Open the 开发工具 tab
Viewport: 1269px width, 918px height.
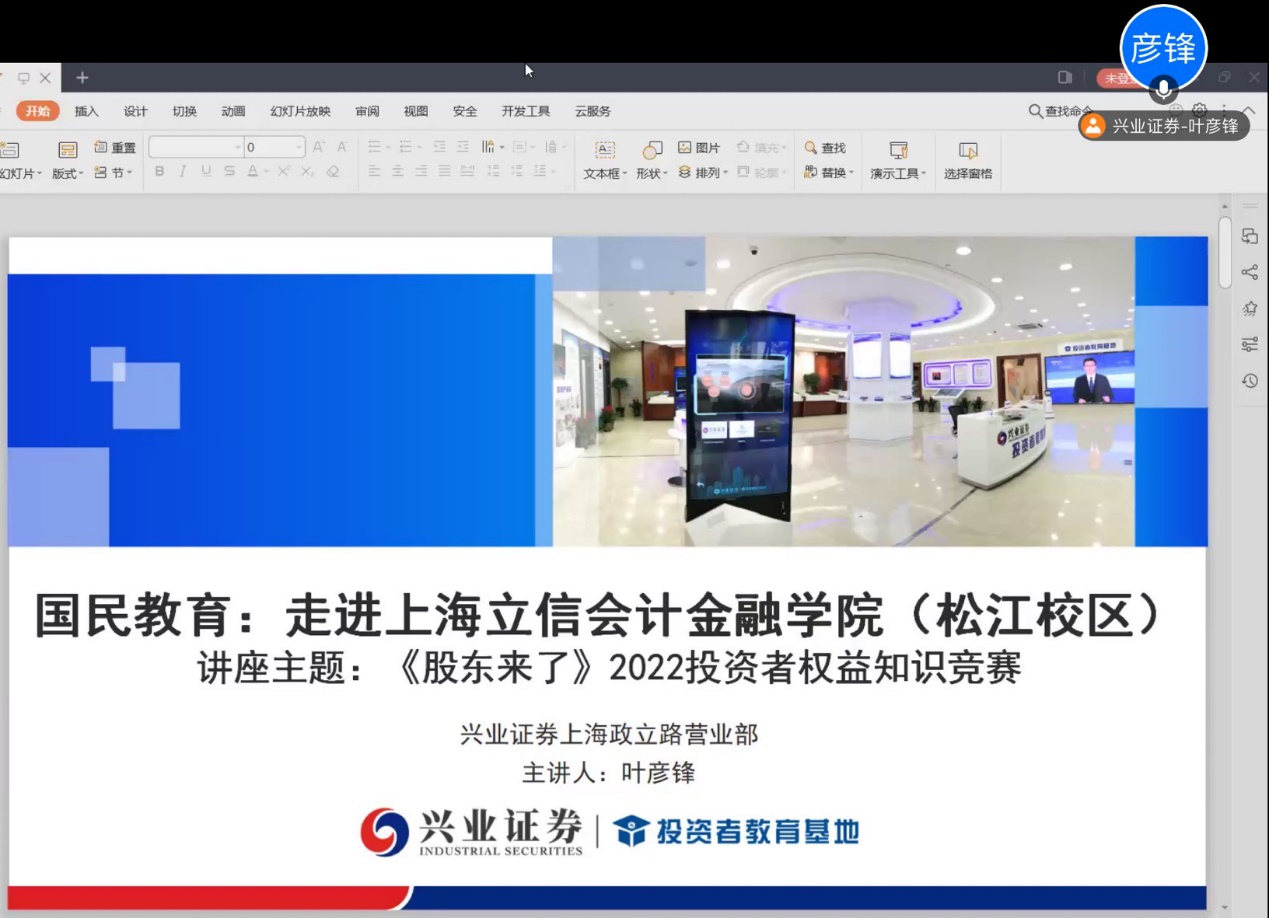pyautogui.click(x=526, y=111)
